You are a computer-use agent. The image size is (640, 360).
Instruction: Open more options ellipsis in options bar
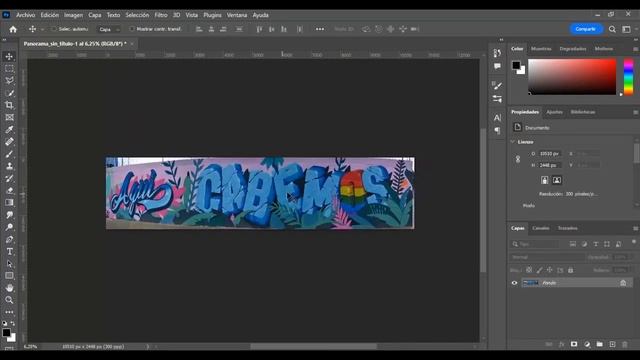pyautogui.click(x=320, y=29)
